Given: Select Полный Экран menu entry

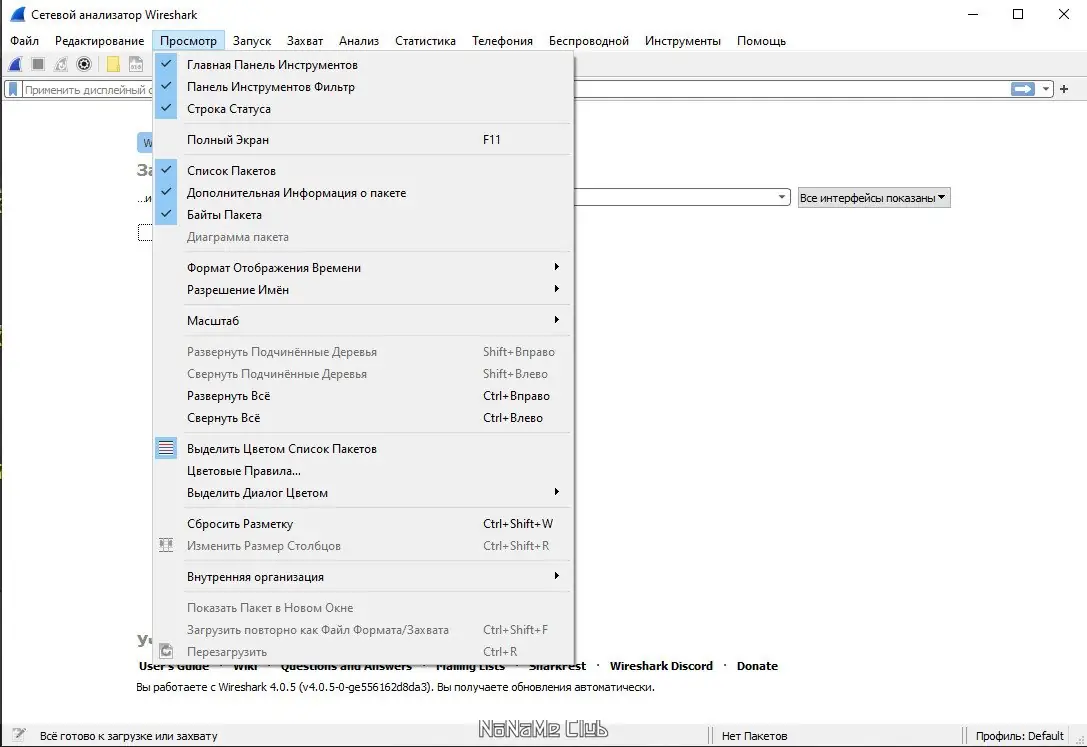Looking at the screenshot, I should (364, 139).
